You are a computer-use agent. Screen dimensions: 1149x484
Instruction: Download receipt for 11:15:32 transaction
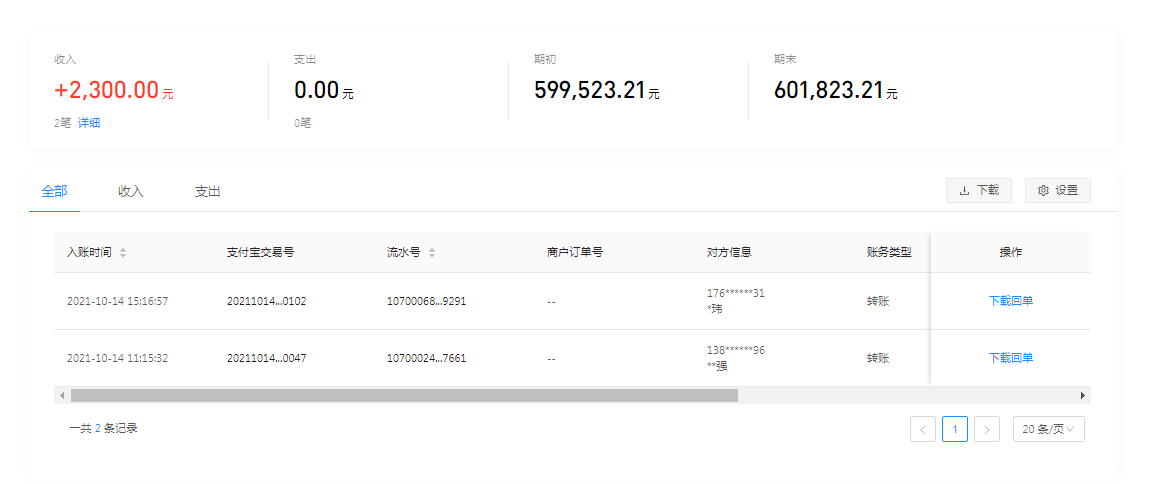[x=1010, y=358]
